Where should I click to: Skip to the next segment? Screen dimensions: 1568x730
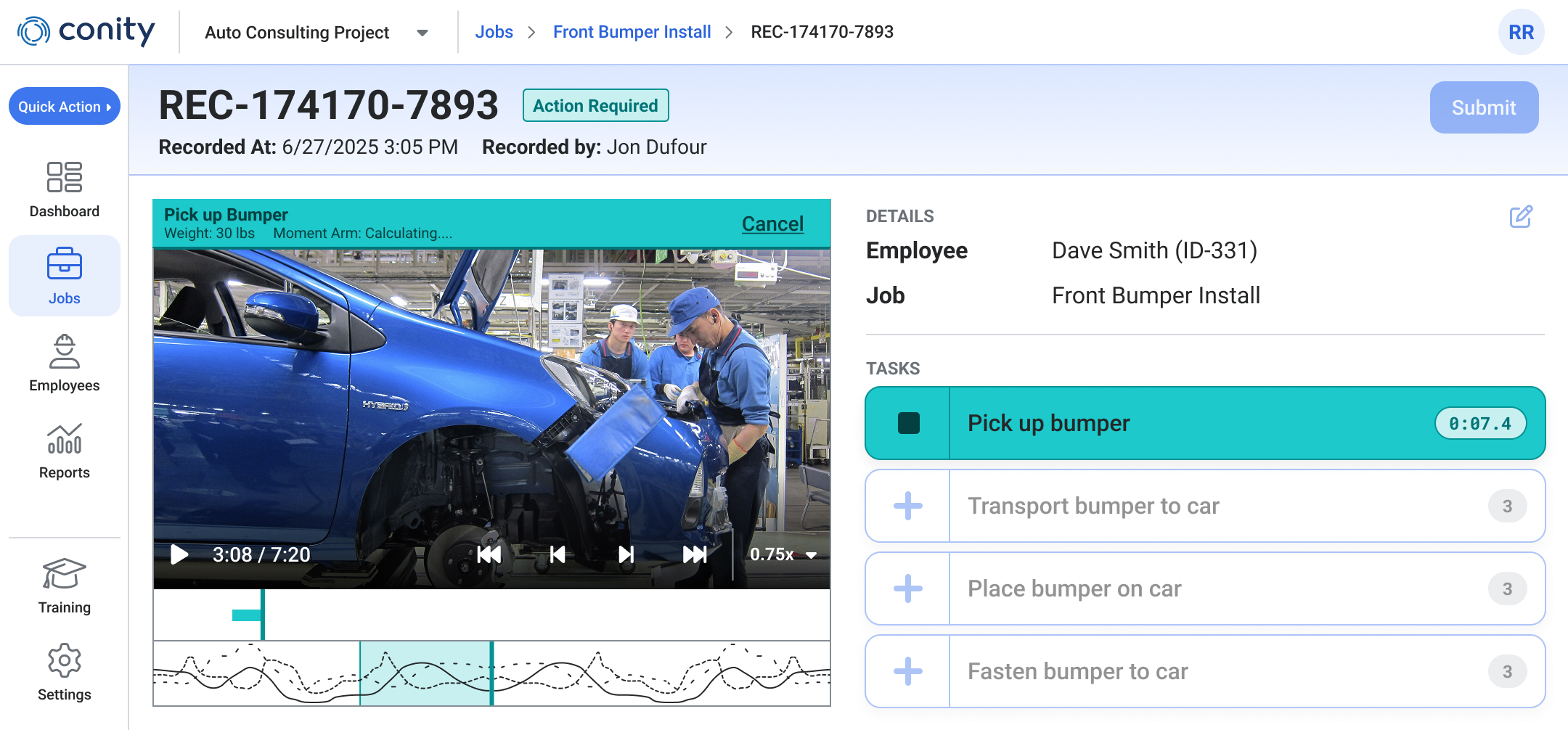click(695, 554)
